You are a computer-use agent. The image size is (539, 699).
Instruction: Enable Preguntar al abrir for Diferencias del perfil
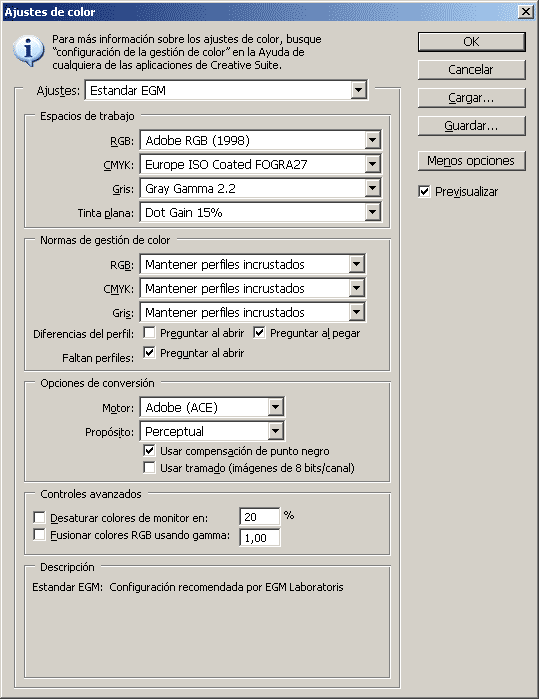pos(149,333)
